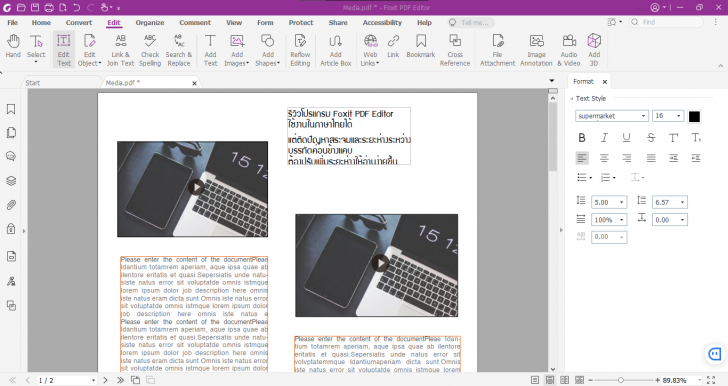
Task: Select the Link tool
Action: 393,46
